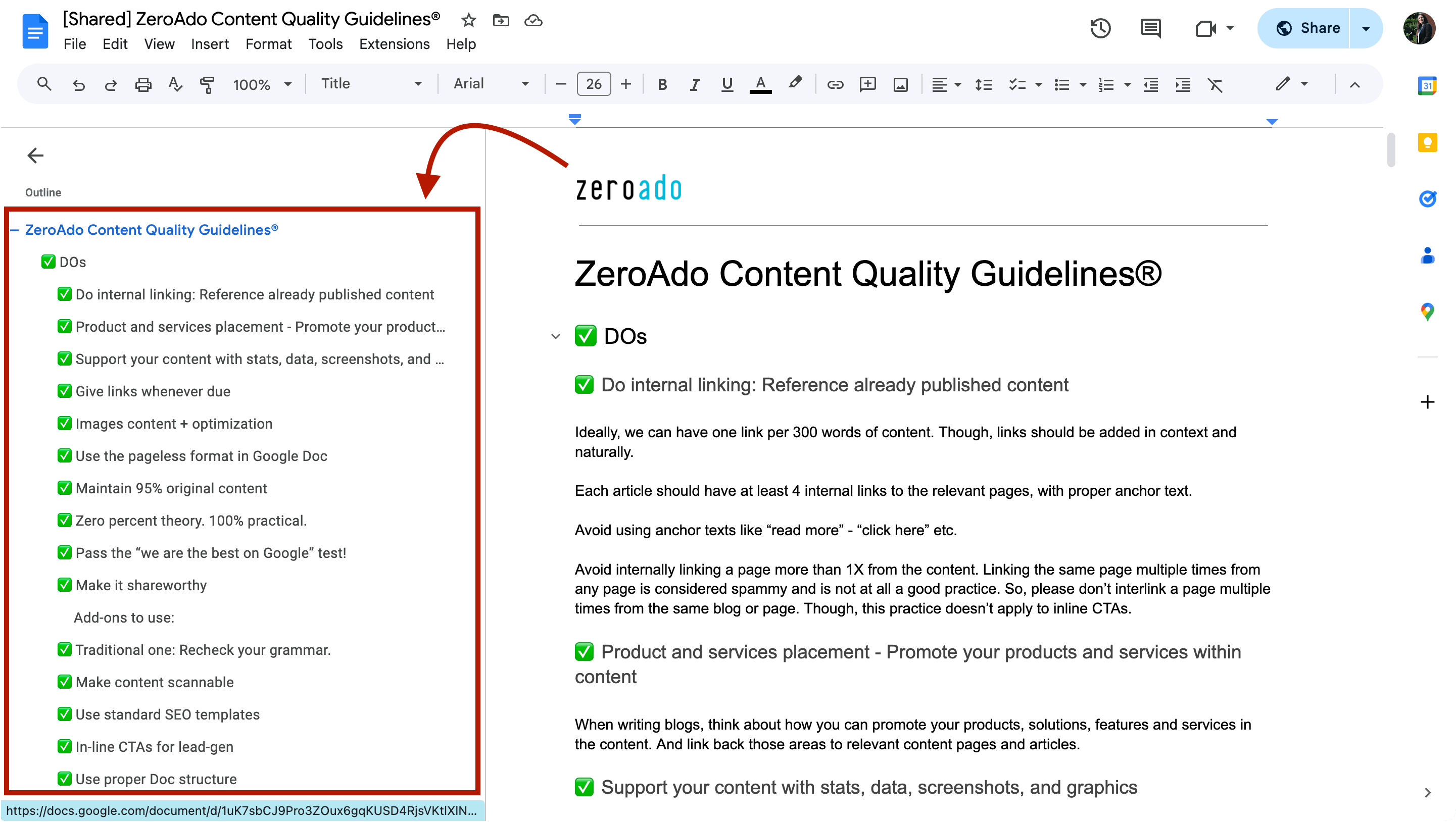Open line and paragraph spacing
1456x822 pixels.
[984, 85]
